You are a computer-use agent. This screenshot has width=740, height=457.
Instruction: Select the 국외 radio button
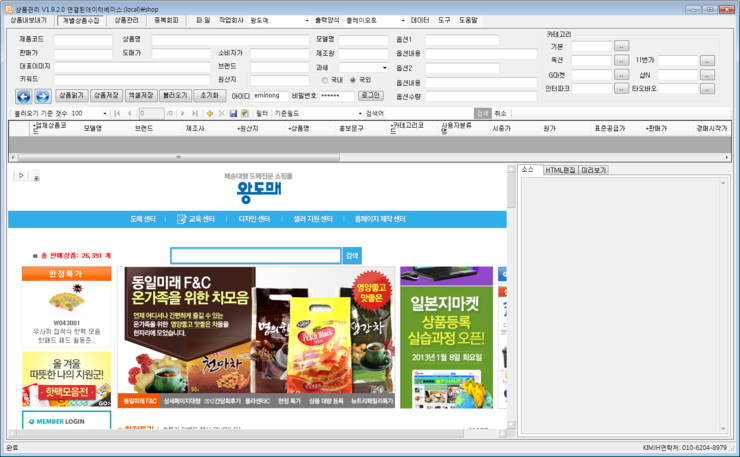(353, 80)
